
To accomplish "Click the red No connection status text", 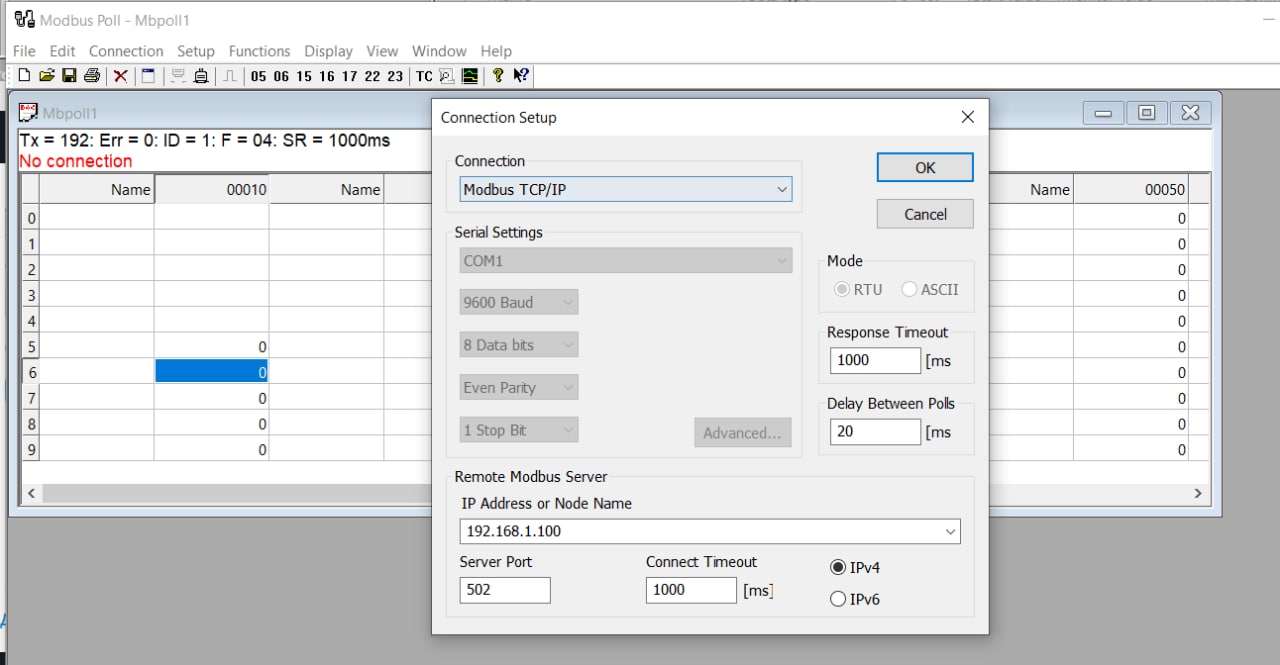I will tap(76, 161).
